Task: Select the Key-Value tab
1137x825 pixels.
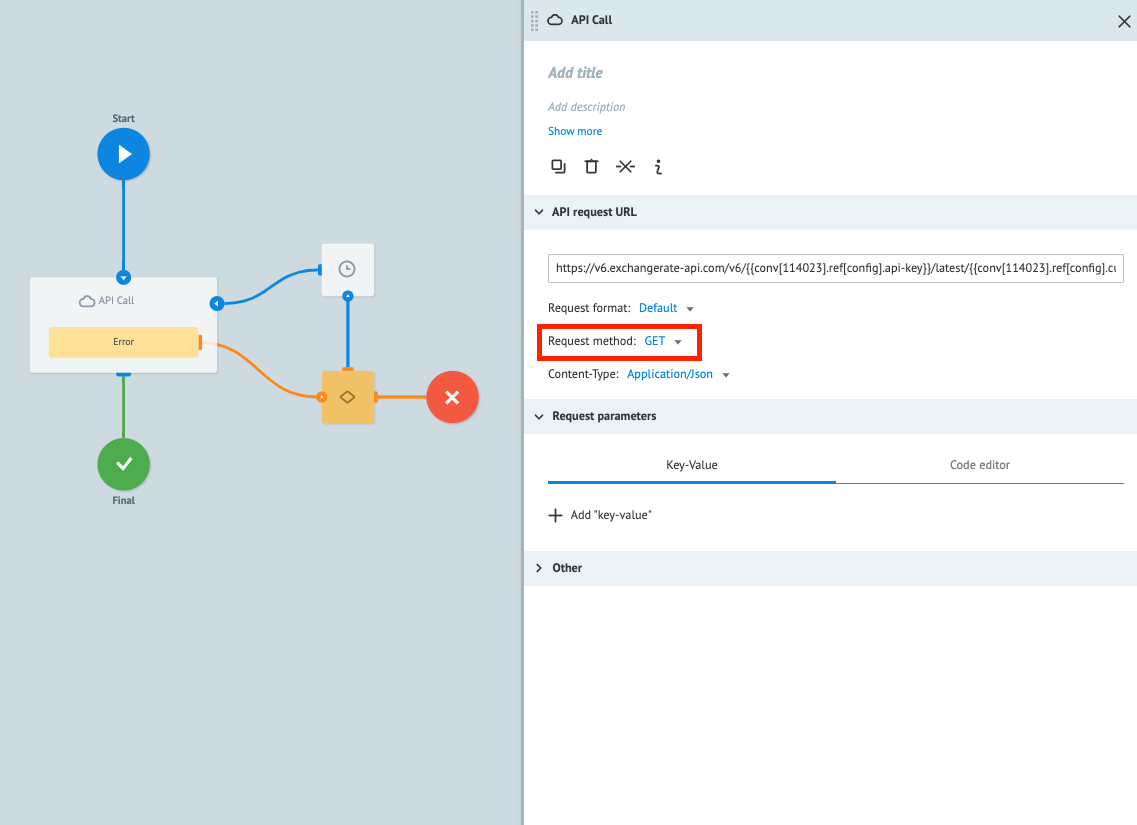Action: [x=691, y=464]
